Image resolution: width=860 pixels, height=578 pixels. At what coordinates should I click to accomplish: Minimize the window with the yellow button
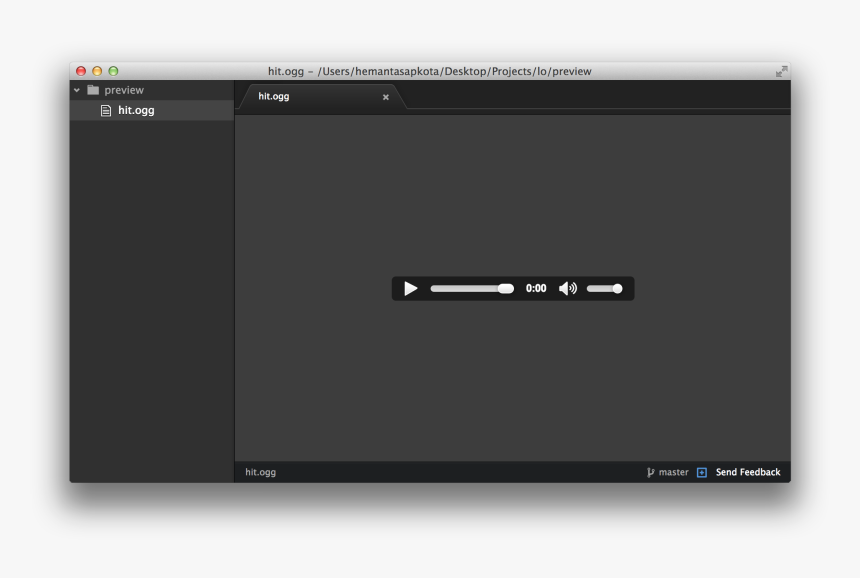[x=97, y=71]
